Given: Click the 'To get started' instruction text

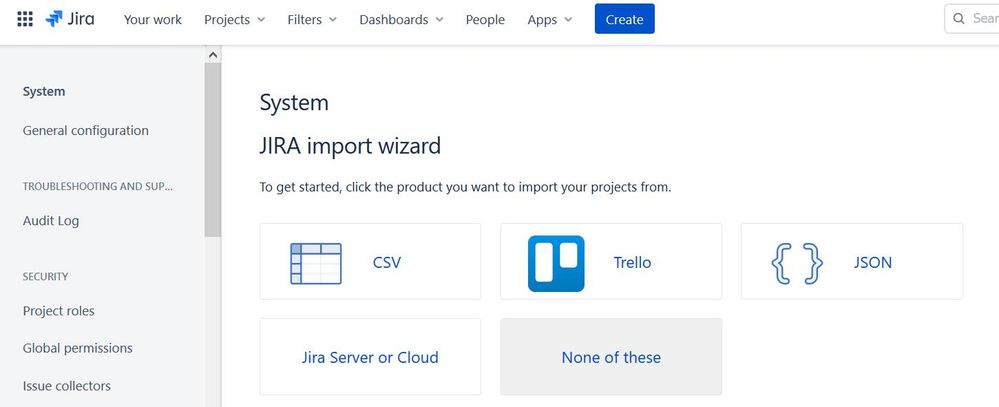Looking at the screenshot, I should (x=465, y=187).
